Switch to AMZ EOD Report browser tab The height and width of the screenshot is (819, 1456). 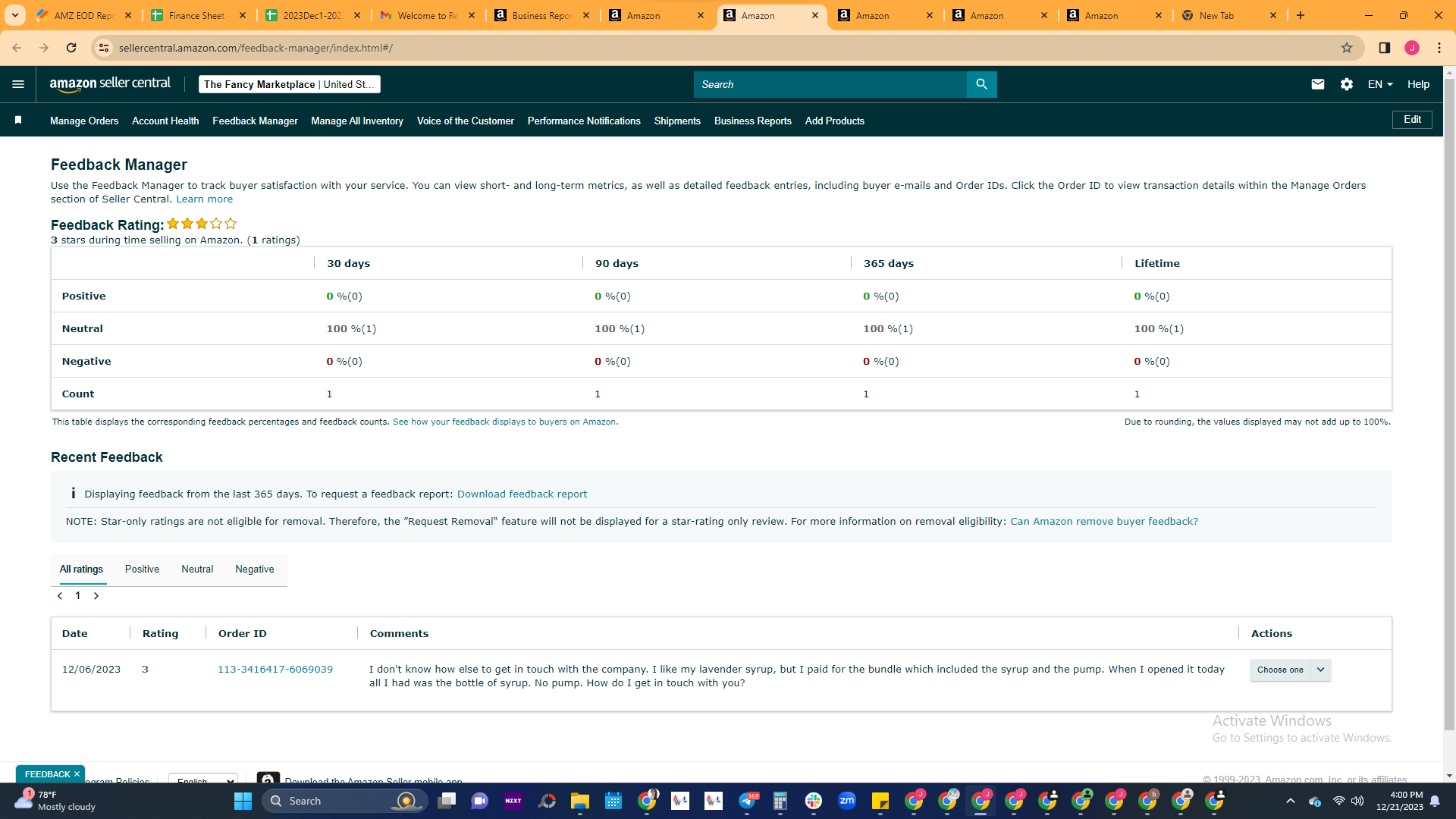[84, 15]
